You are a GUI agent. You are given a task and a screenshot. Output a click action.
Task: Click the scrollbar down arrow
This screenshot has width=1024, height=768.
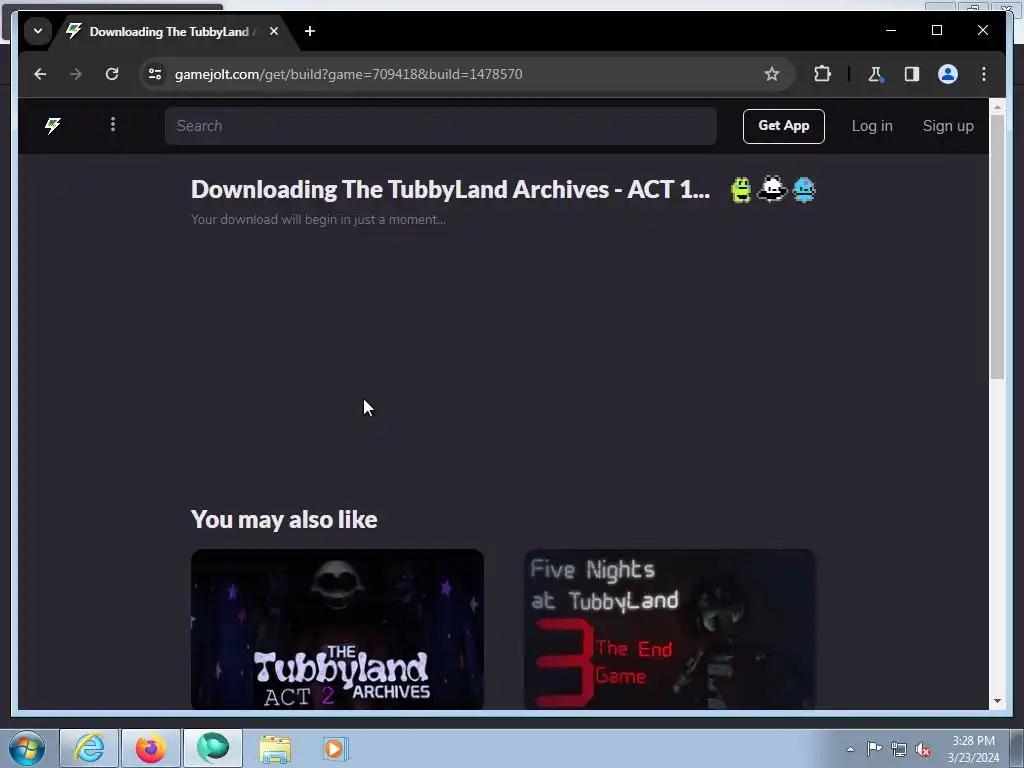point(997,701)
